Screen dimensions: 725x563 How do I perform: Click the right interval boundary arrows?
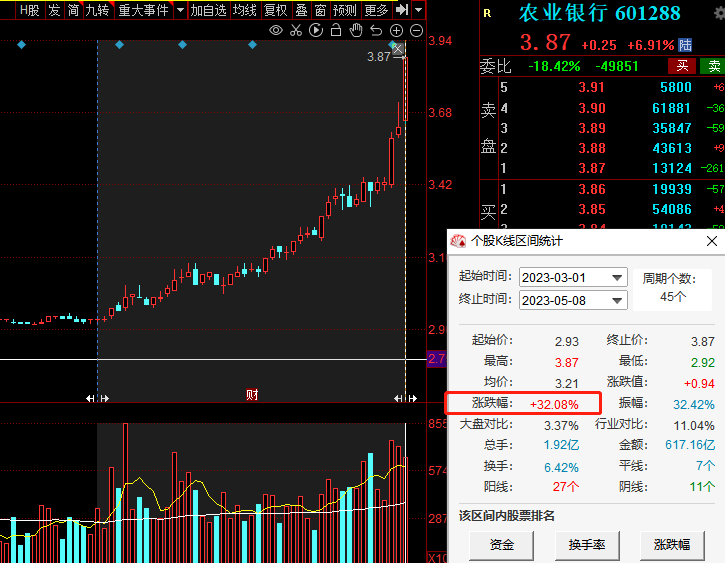point(406,398)
